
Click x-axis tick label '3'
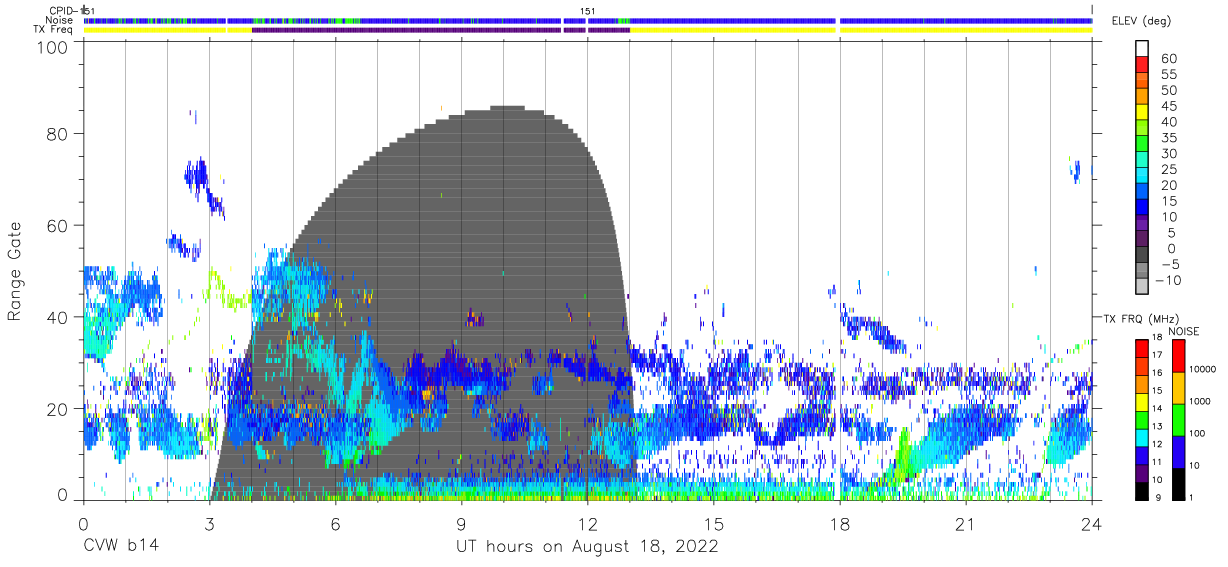(209, 524)
